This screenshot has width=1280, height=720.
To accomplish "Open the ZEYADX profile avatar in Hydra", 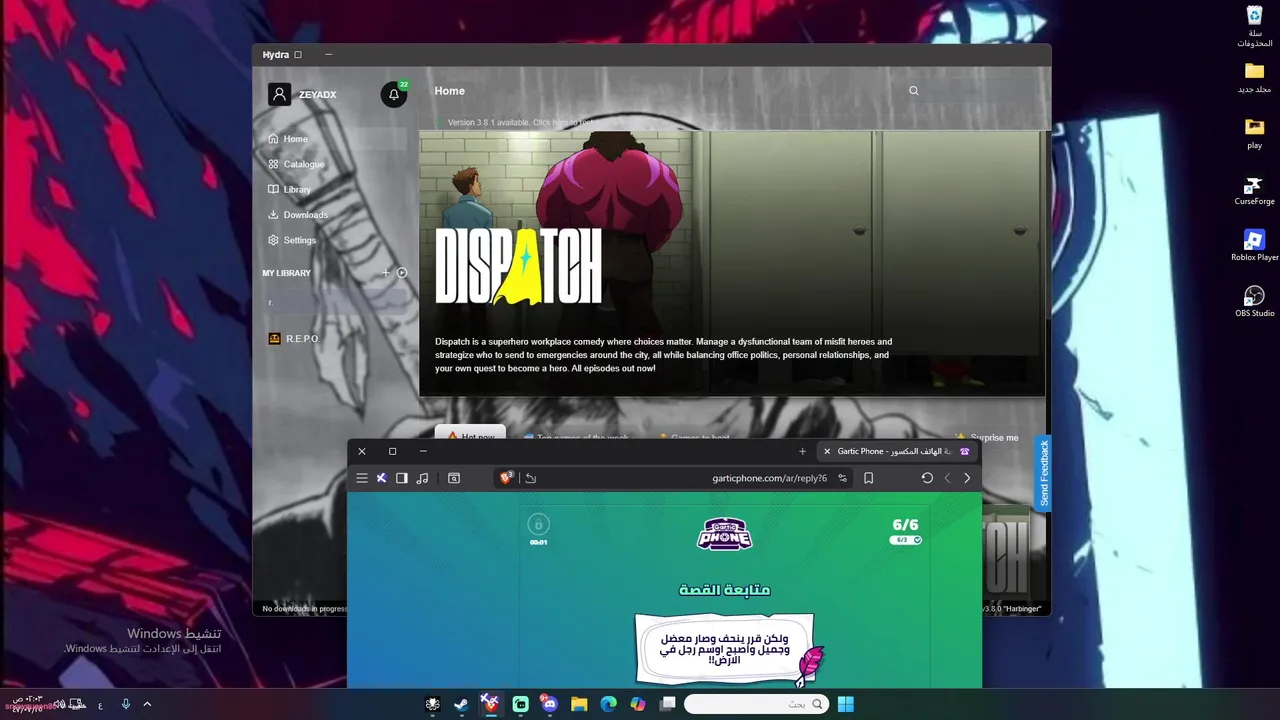I will point(279,94).
